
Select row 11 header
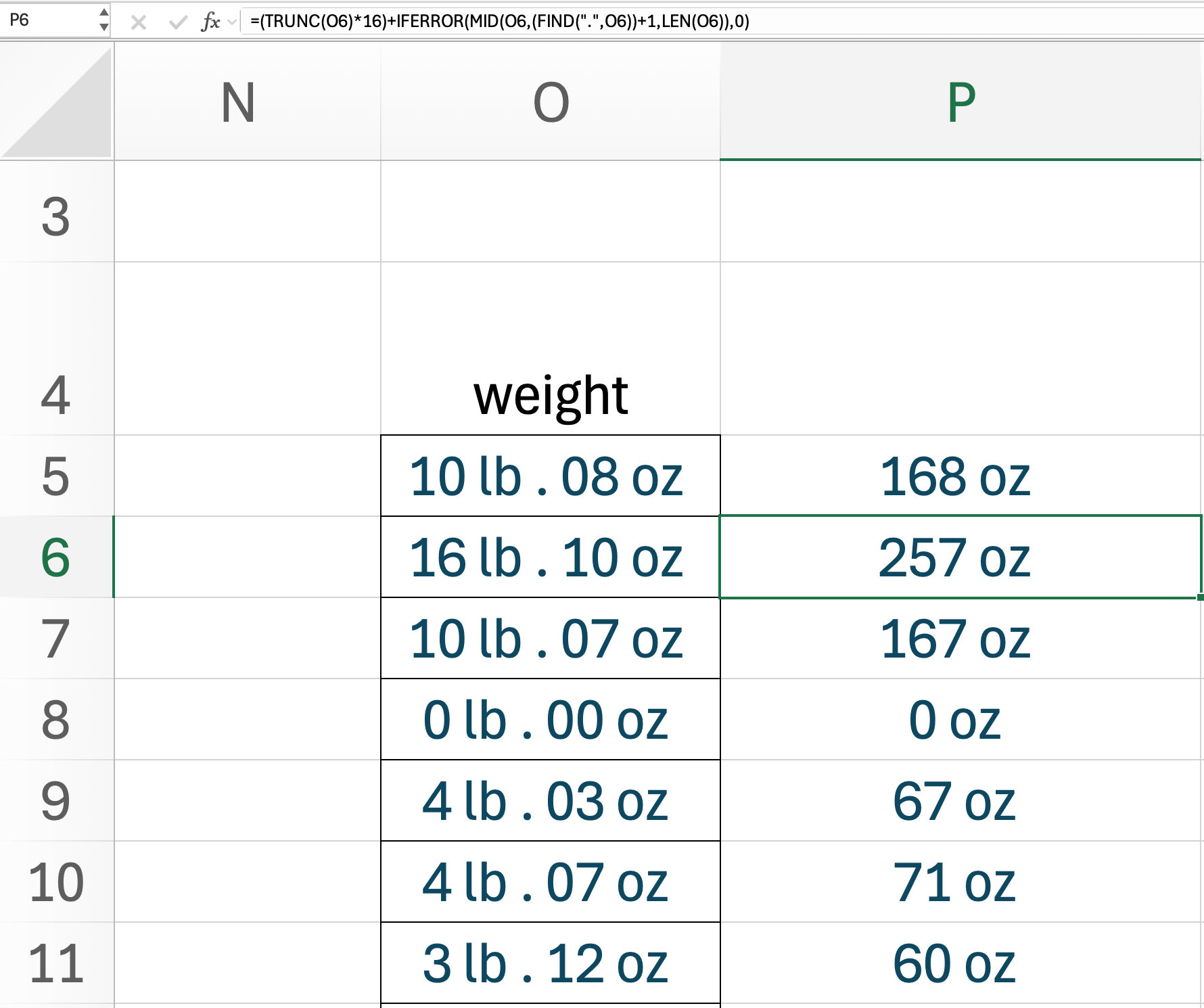click(x=57, y=961)
